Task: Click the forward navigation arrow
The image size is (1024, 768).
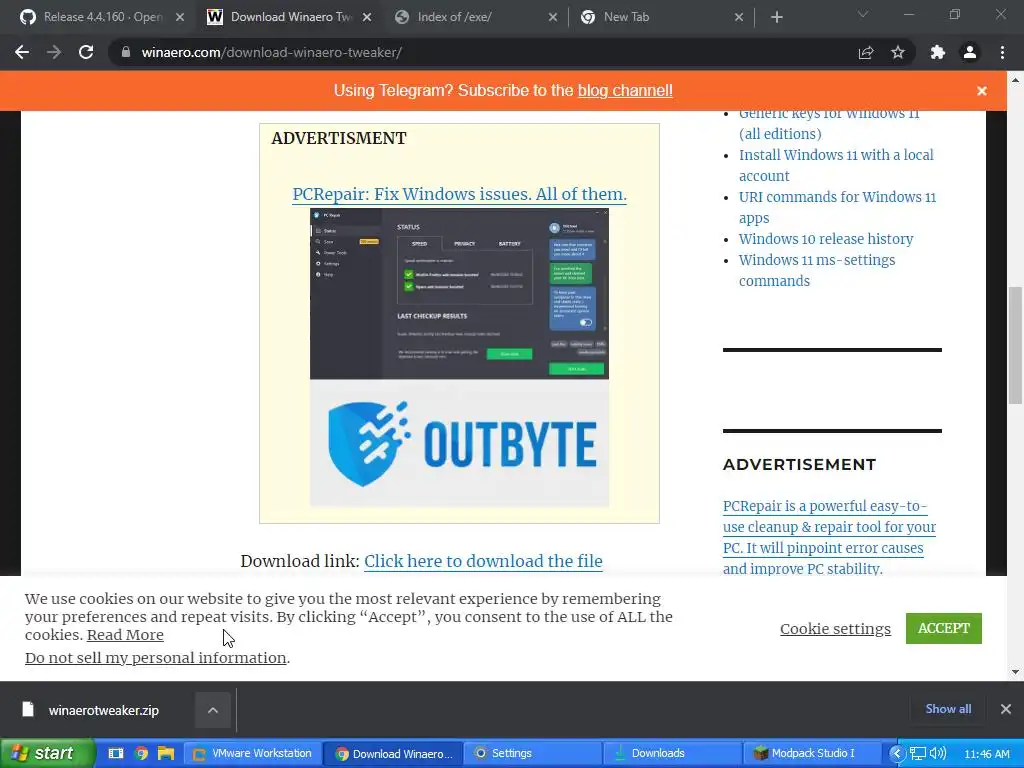Action: click(54, 52)
